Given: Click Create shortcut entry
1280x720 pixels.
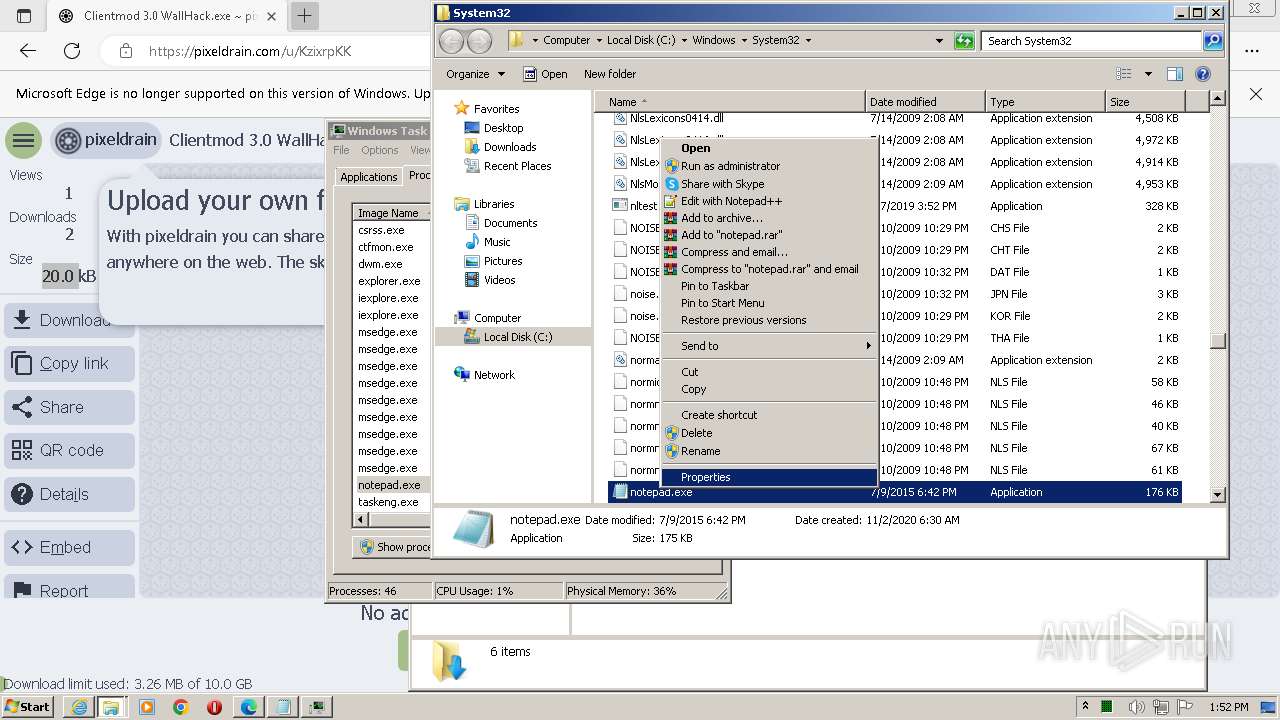Looking at the screenshot, I should (x=719, y=415).
